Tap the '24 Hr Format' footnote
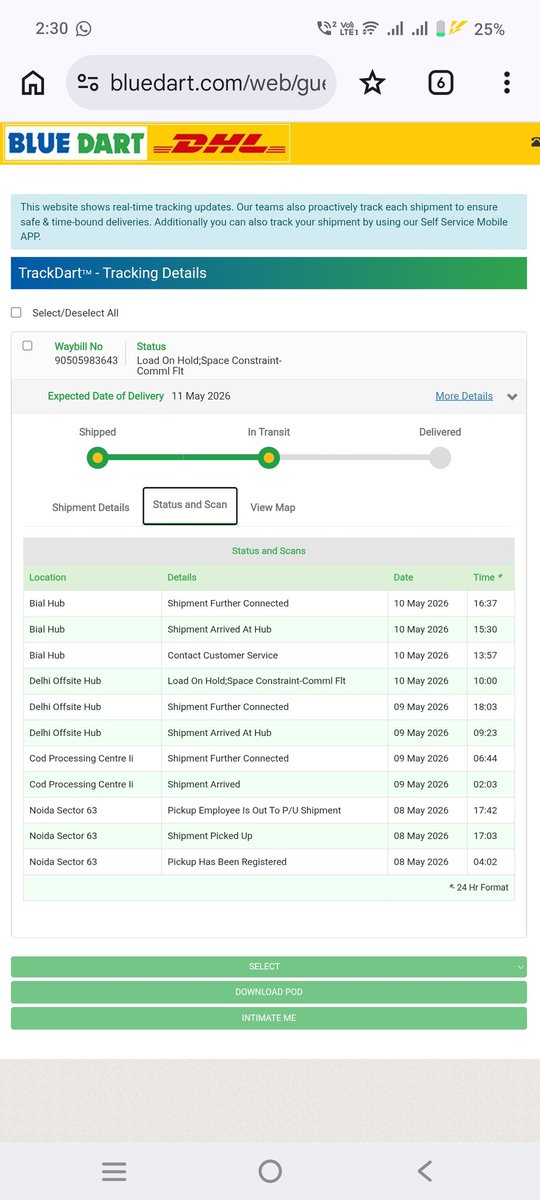Viewport: 540px width, 1200px height. click(481, 887)
